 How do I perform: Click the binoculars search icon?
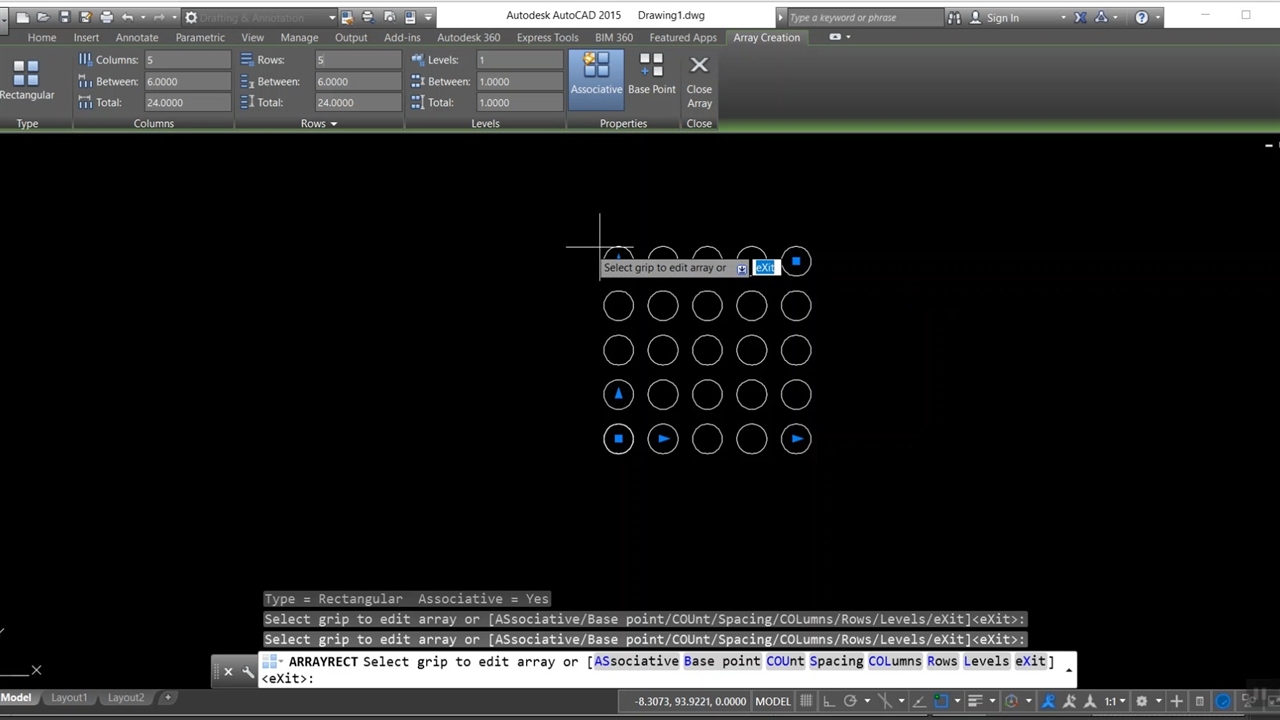click(x=954, y=17)
